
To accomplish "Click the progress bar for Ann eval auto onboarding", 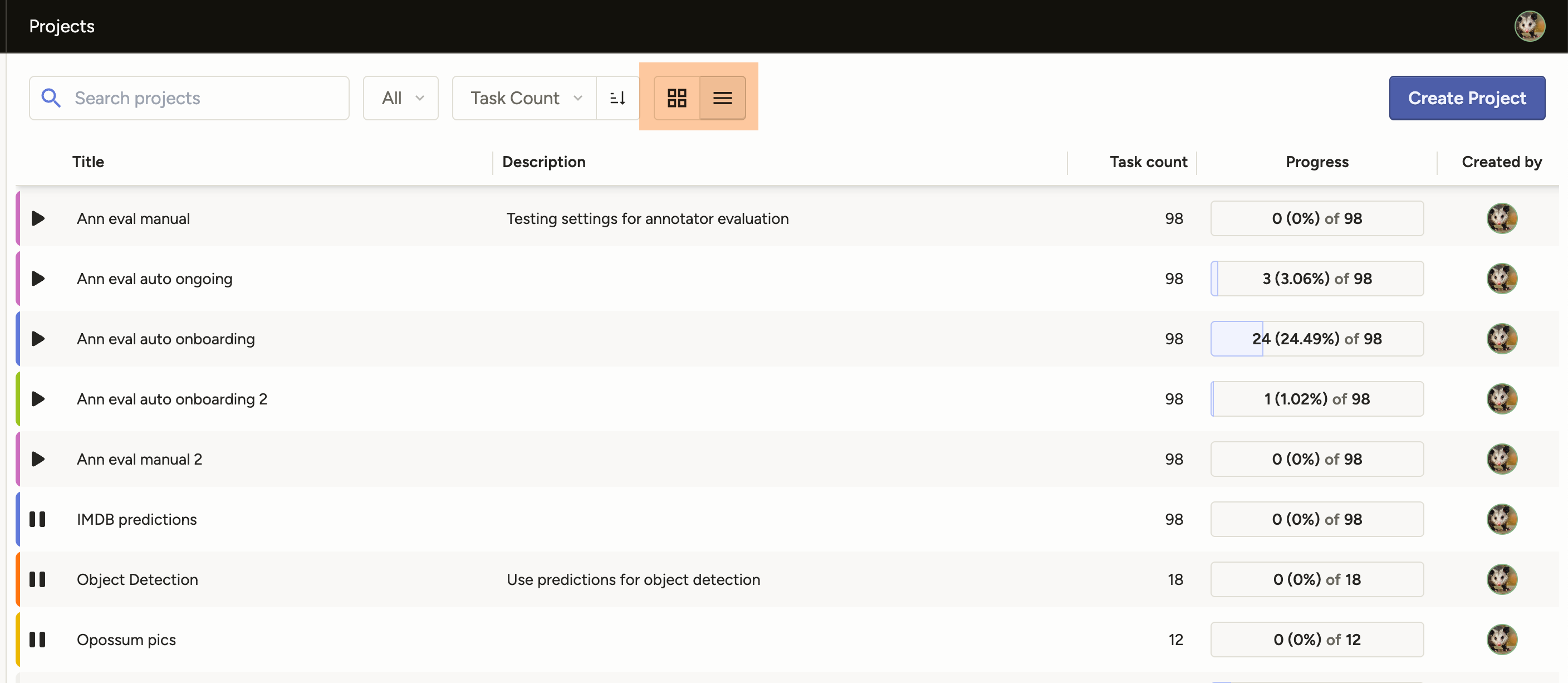I will point(1317,339).
